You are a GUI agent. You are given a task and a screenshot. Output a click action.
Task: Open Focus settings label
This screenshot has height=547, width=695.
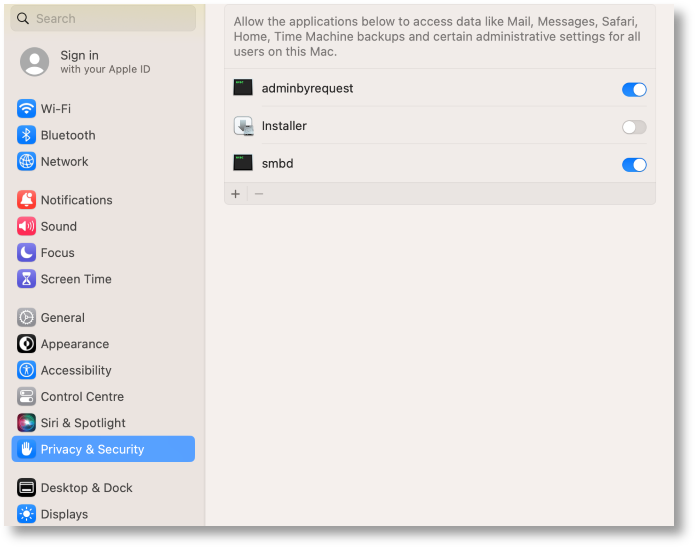[58, 253]
